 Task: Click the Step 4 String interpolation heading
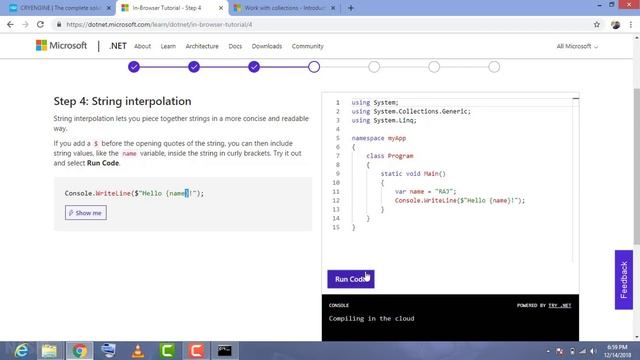pos(122,101)
